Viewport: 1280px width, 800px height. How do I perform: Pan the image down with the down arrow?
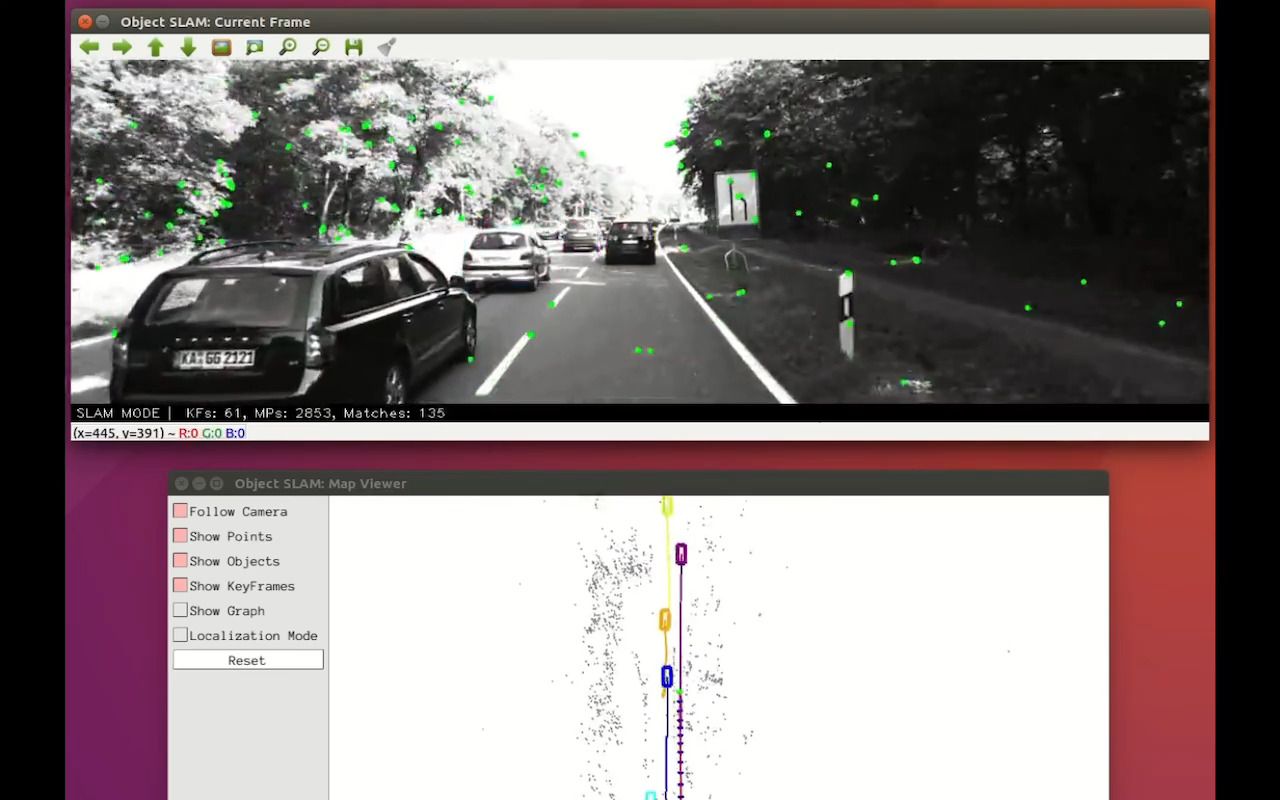tap(188, 47)
